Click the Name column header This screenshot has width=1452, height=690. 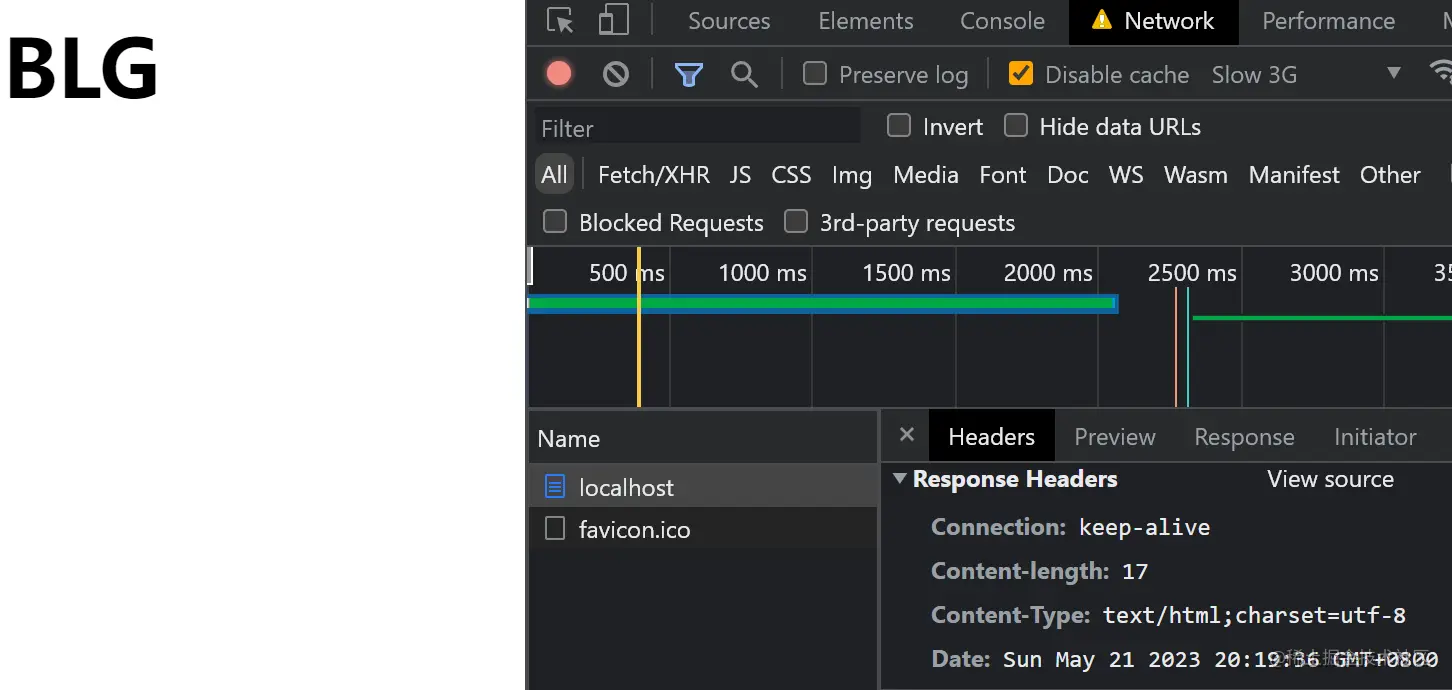[703, 438]
